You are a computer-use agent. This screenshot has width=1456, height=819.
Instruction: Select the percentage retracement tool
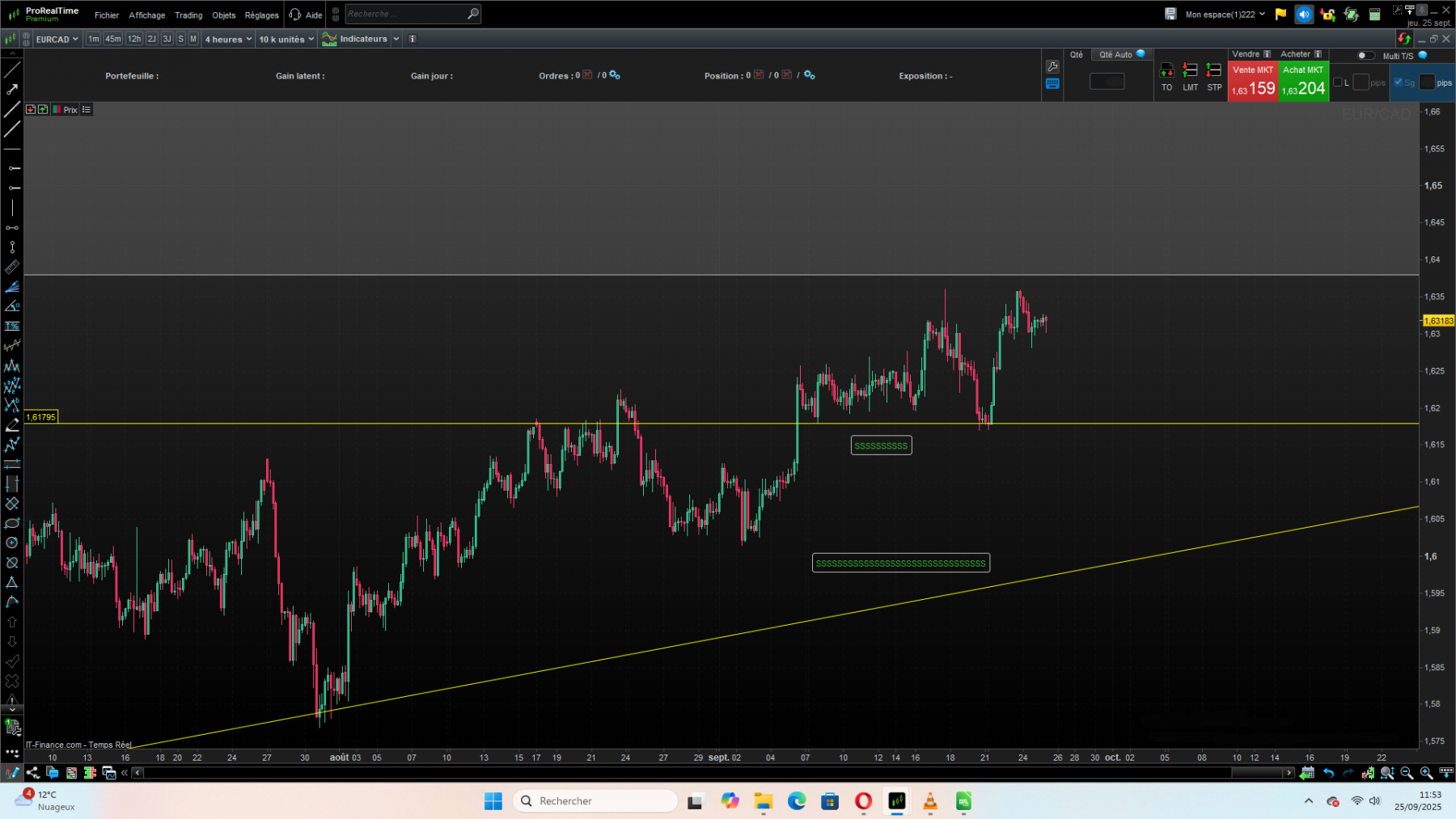pyautogui.click(x=12, y=326)
